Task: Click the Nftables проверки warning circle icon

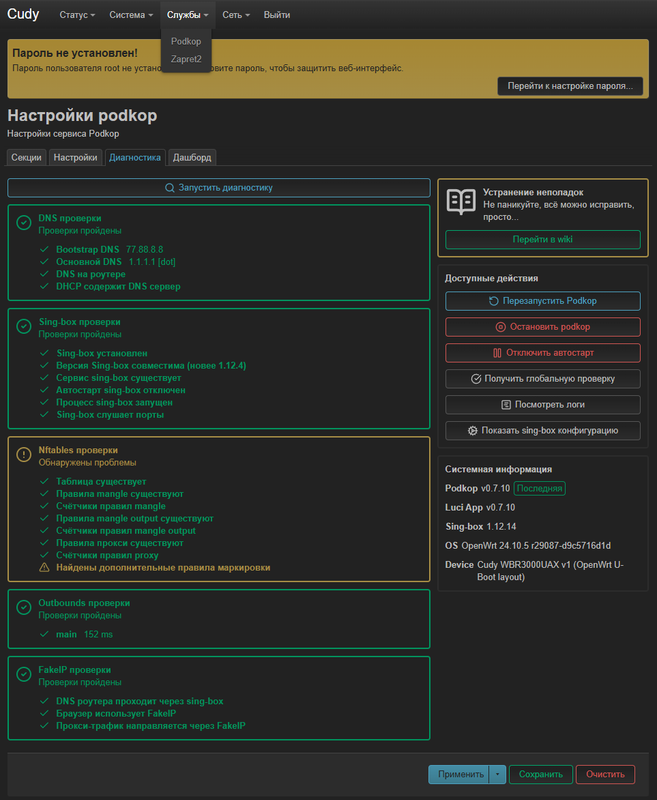Action: [x=23, y=455]
